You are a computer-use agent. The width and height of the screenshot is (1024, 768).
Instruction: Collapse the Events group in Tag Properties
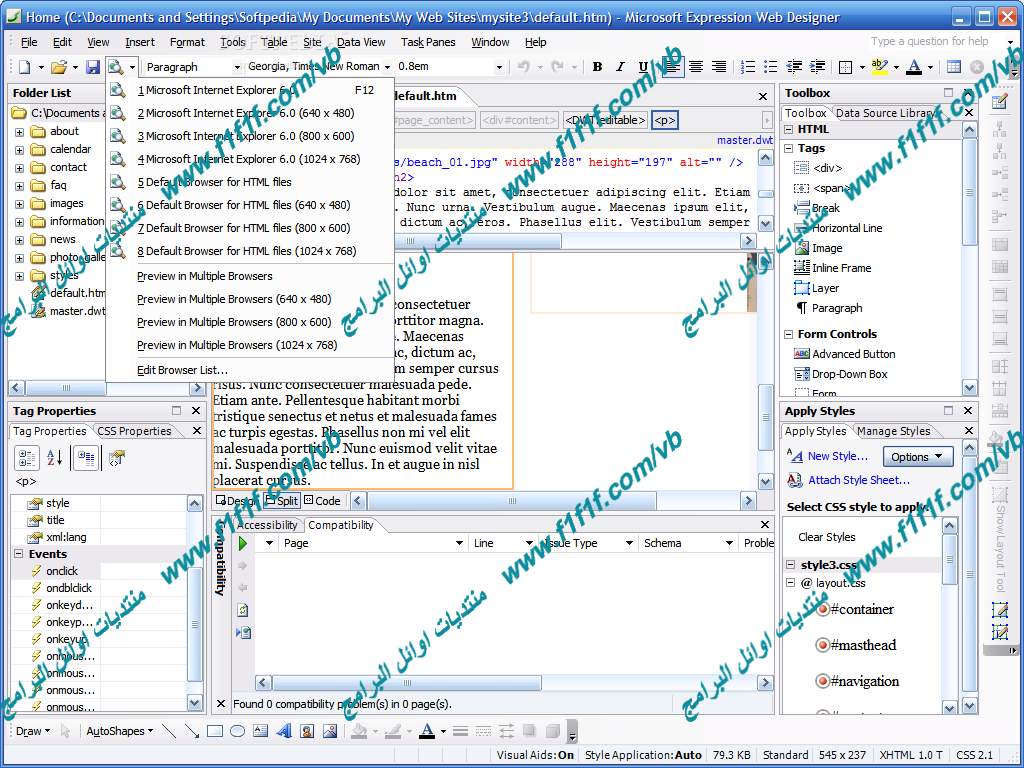[x=19, y=554]
